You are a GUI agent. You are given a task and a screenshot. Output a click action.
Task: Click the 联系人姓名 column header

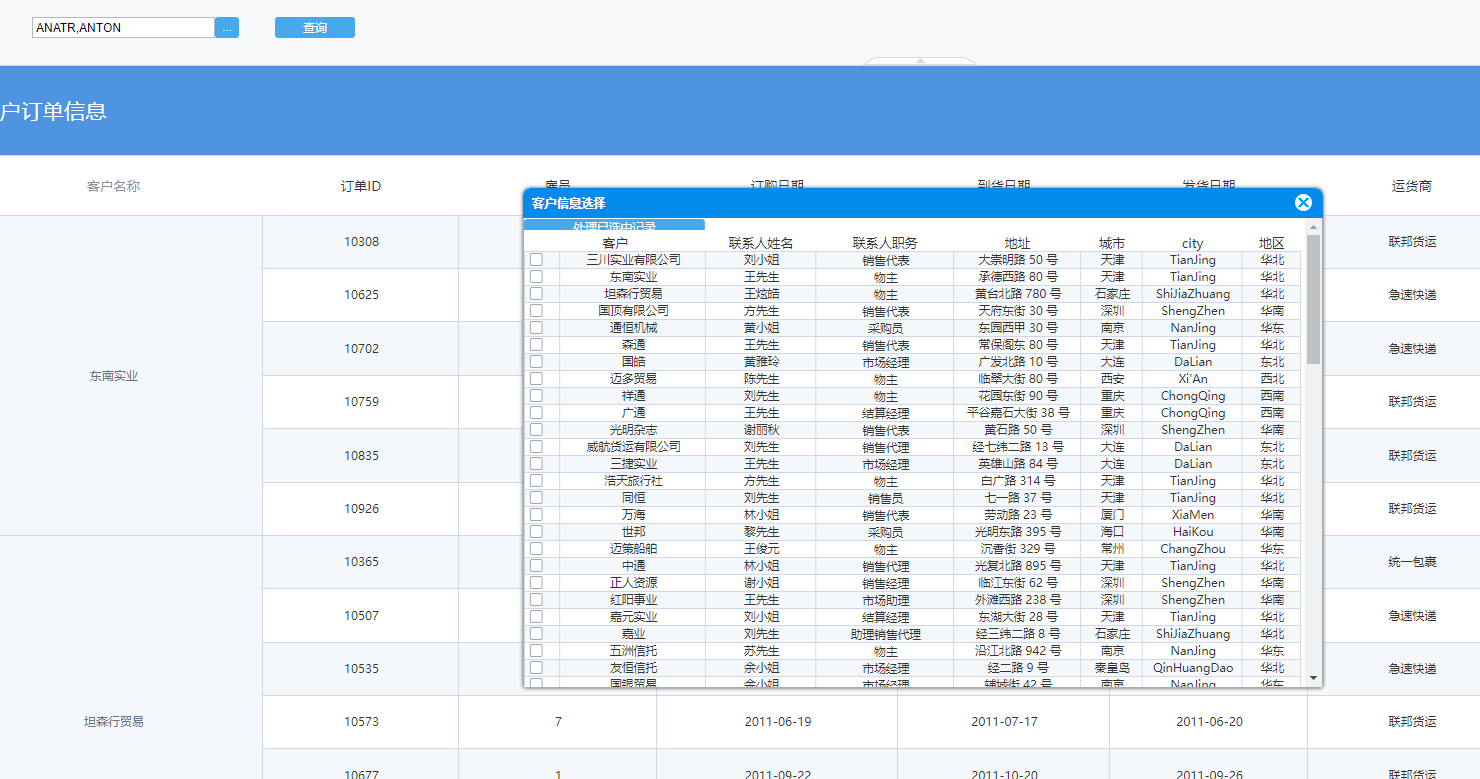pos(761,243)
